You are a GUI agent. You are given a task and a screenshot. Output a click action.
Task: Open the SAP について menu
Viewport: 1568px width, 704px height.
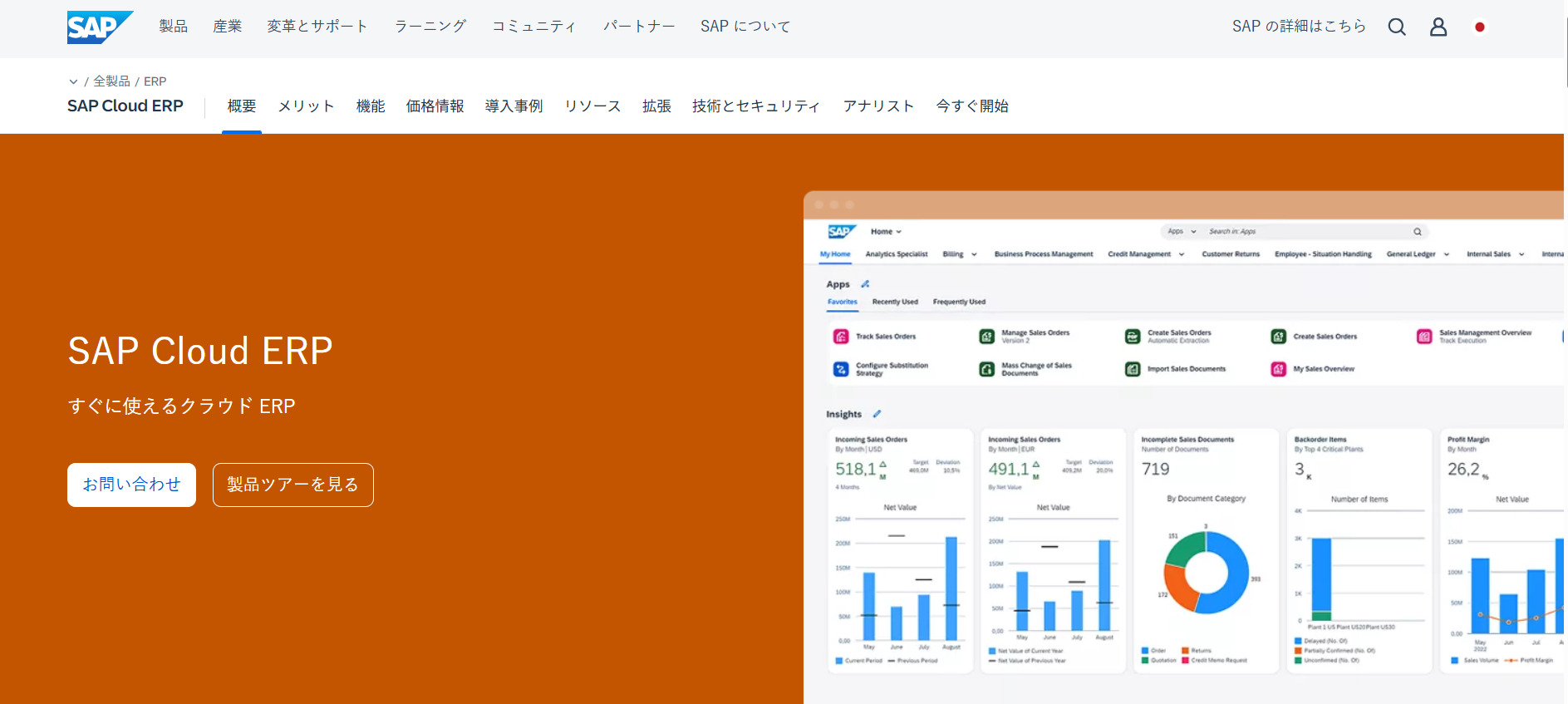click(x=745, y=27)
